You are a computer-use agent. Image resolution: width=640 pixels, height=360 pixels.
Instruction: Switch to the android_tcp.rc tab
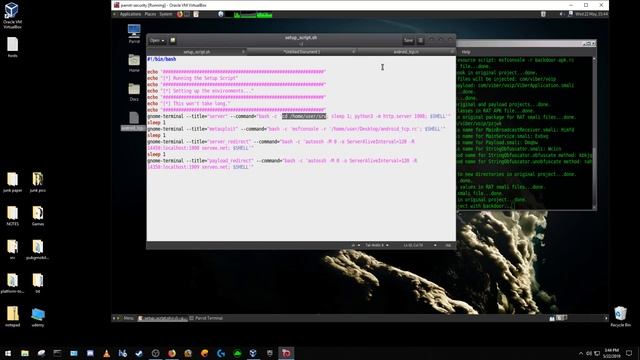406,52
